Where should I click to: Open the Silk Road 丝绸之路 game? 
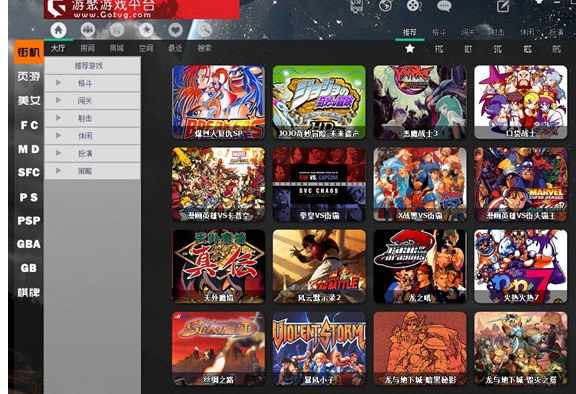pyautogui.click(x=218, y=348)
